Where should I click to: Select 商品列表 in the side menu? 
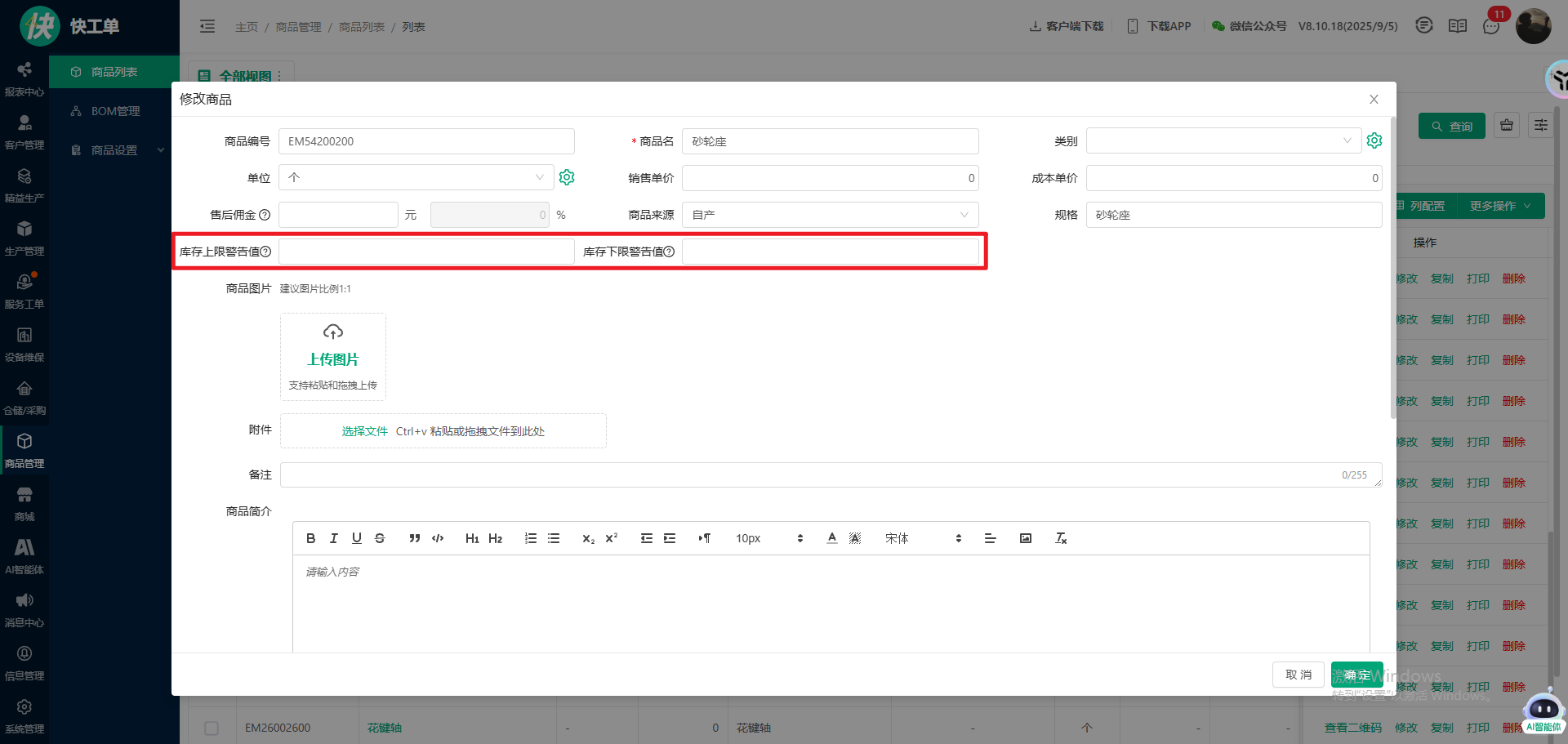coord(114,72)
